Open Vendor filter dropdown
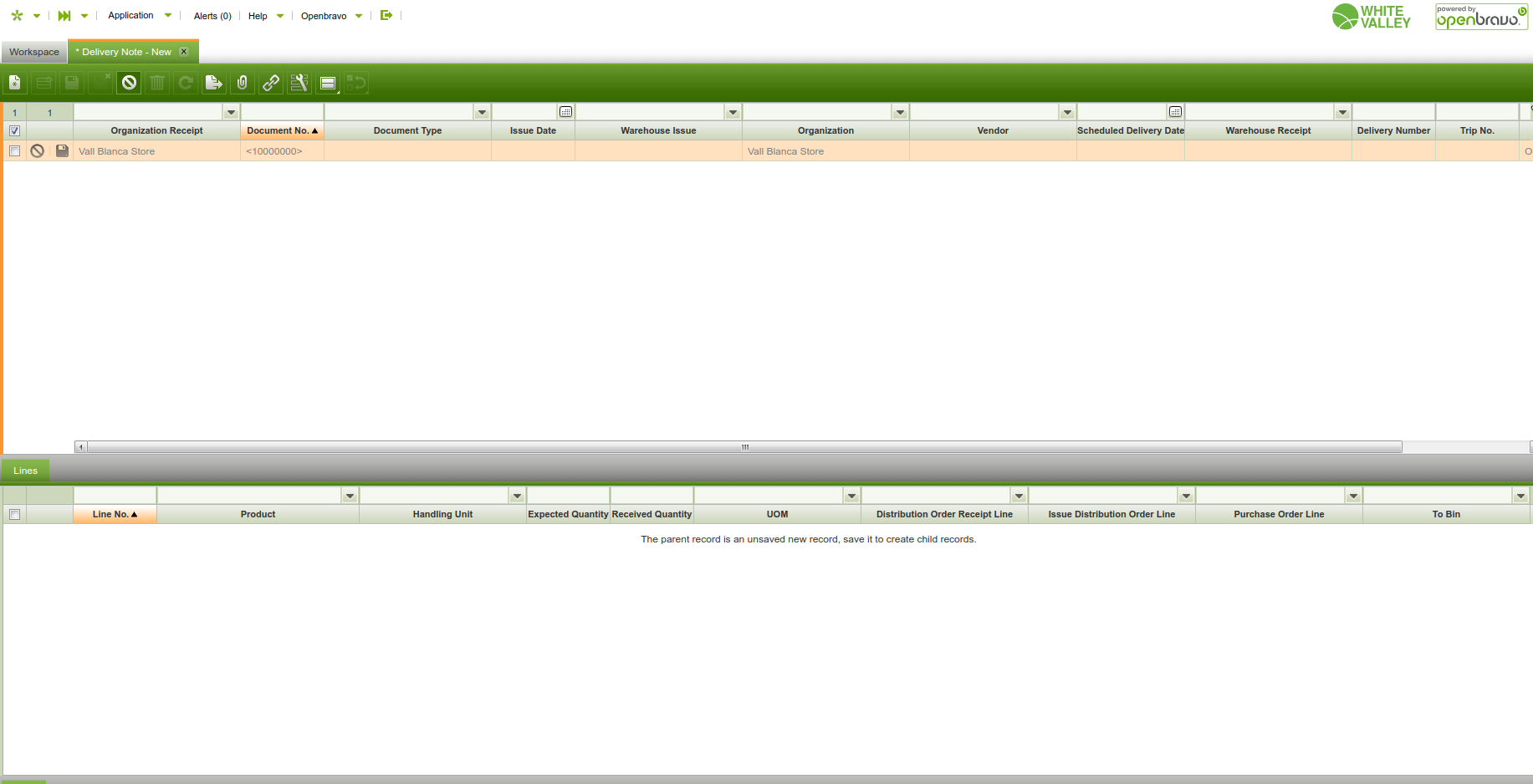Screen dimensions: 1533x784 click(1068, 112)
